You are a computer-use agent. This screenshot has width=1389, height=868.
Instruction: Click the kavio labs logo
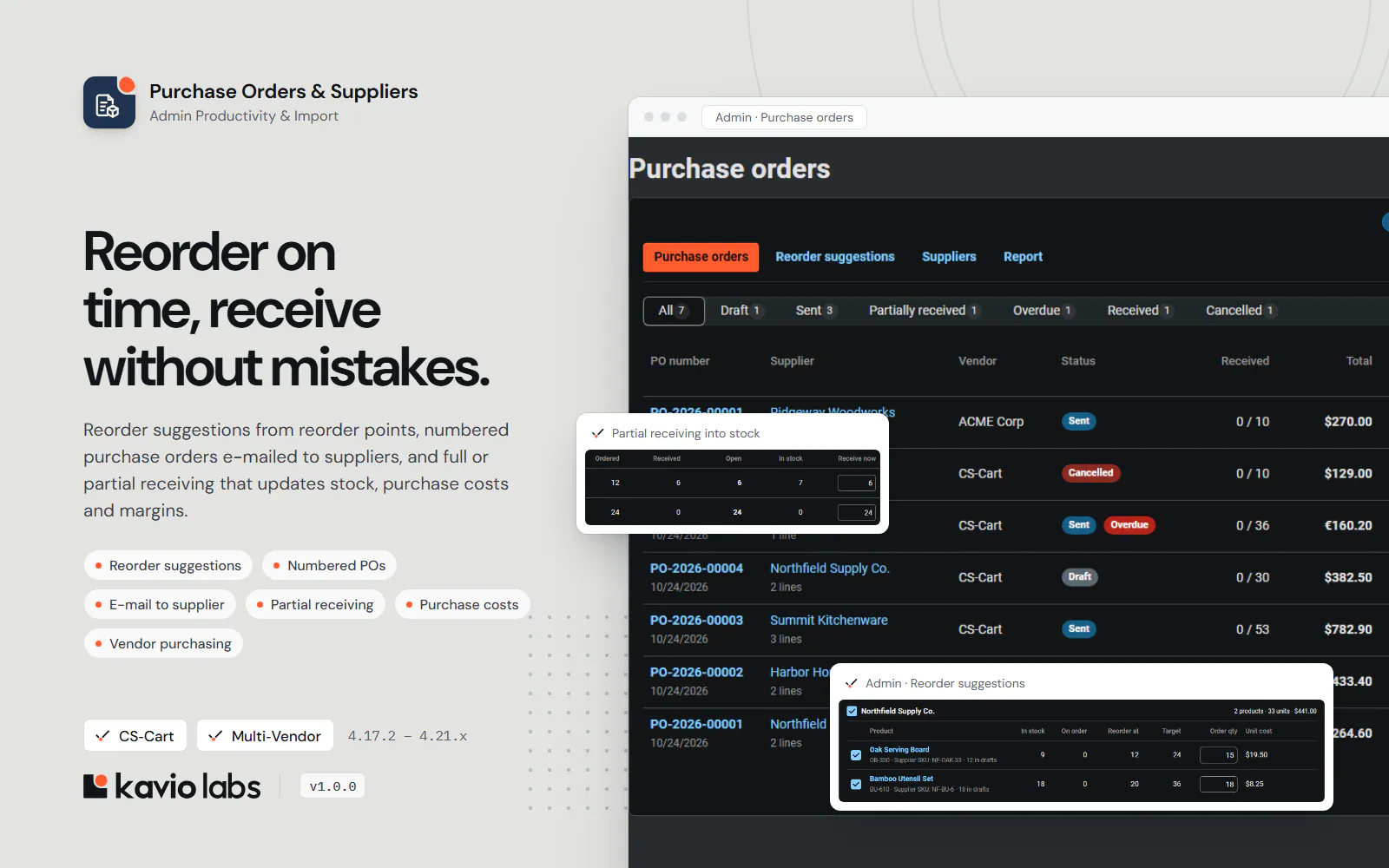point(172,786)
